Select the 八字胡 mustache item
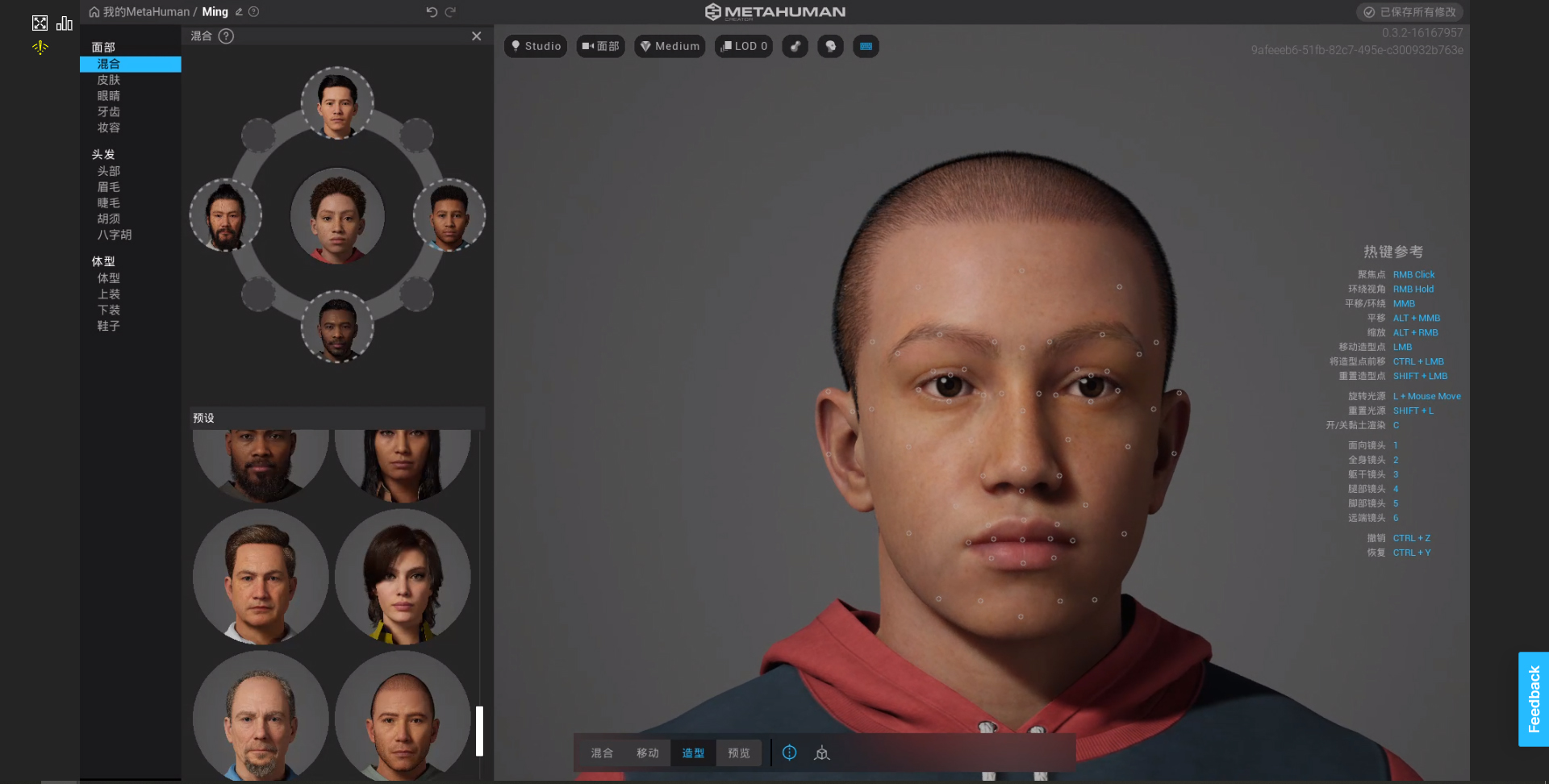This screenshot has height=784, width=1549. (x=115, y=235)
